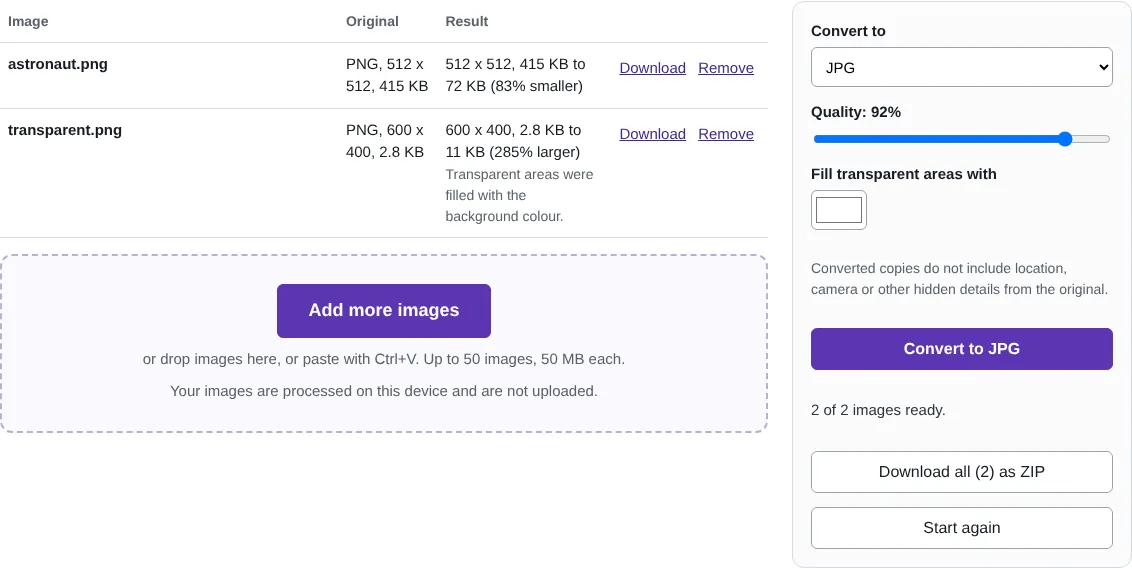Screen dimensions: 1132x568
Task: Click the Add more images button
Action: point(383,310)
